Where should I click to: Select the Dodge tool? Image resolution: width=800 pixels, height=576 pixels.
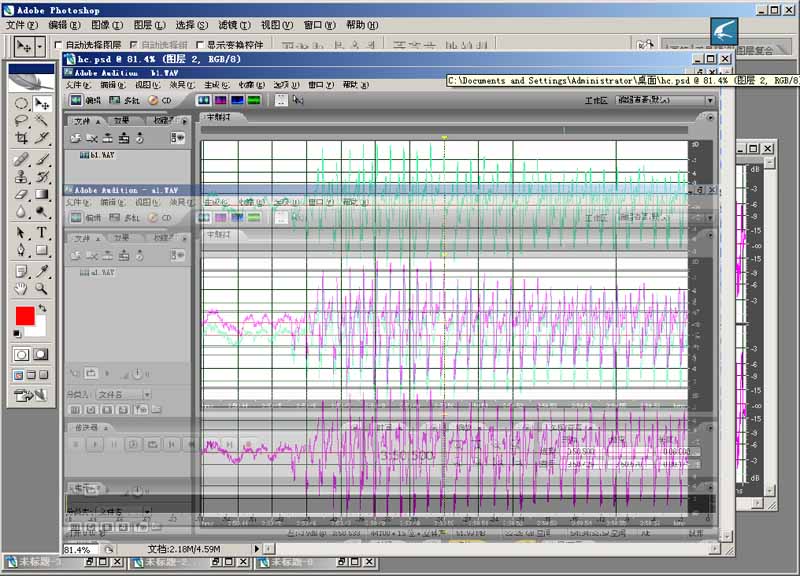tap(42, 211)
